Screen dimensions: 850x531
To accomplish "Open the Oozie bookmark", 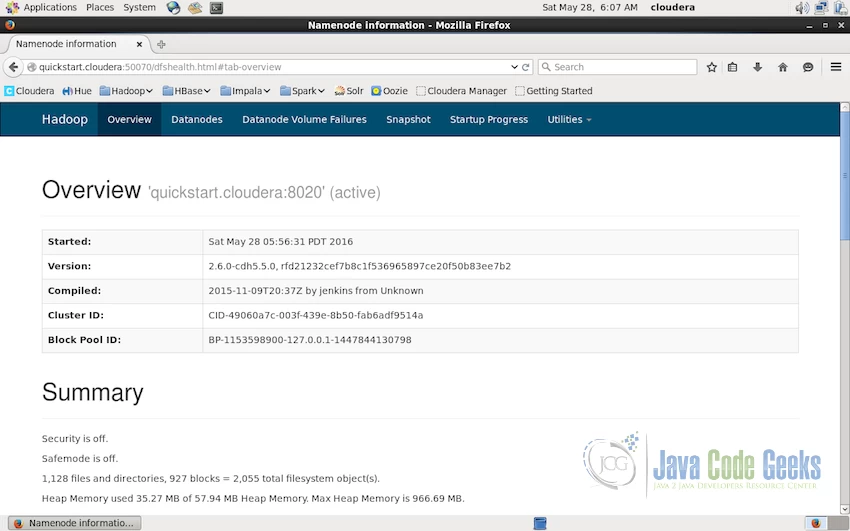I will coord(389,91).
